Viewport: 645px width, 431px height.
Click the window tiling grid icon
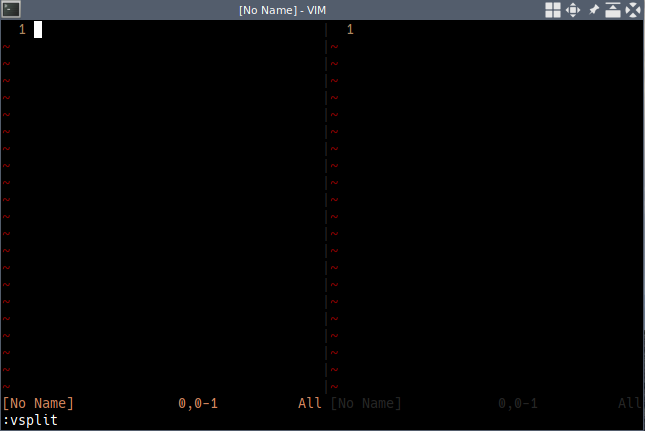click(x=552, y=10)
